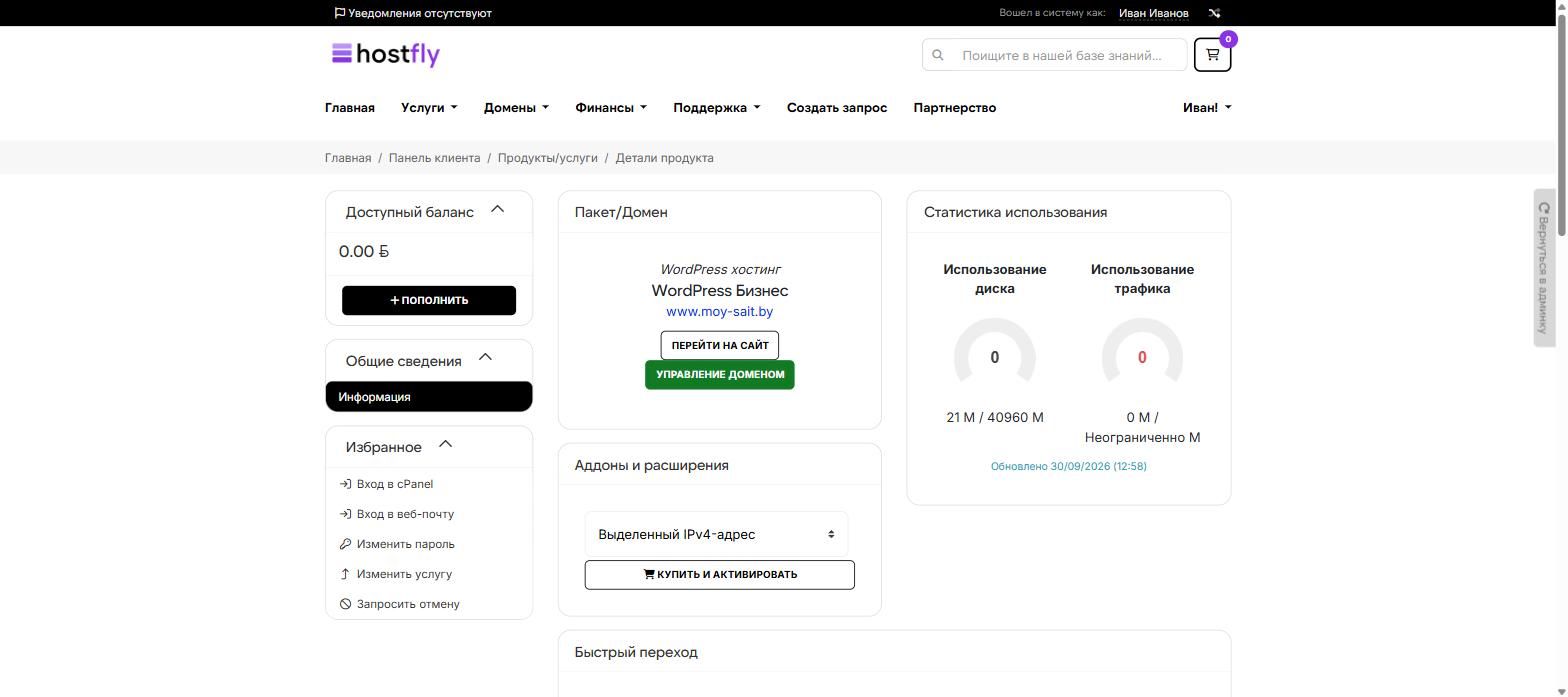Click the webmail login arrow icon
Screen dimensions: 1568x697
pyautogui.click(x=345, y=514)
